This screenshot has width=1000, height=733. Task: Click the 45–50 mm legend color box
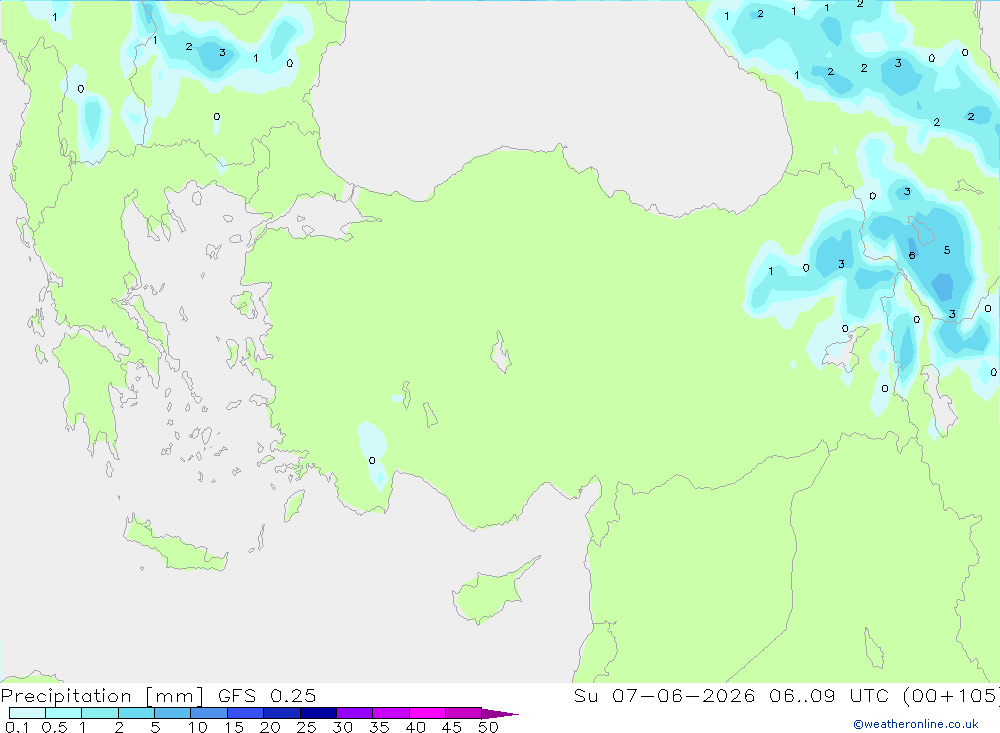tap(464, 713)
